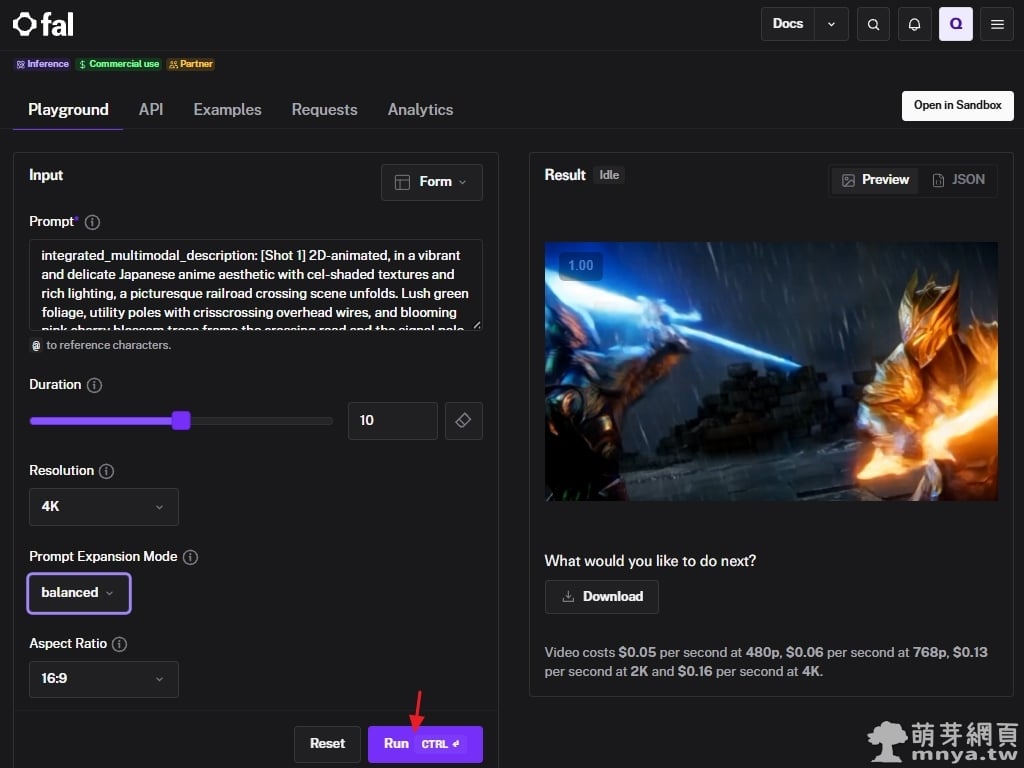Image resolution: width=1024 pixels, height=768 pixels.
Task: Click 'to reference characters' hint text
Action: tap(108, 345)
